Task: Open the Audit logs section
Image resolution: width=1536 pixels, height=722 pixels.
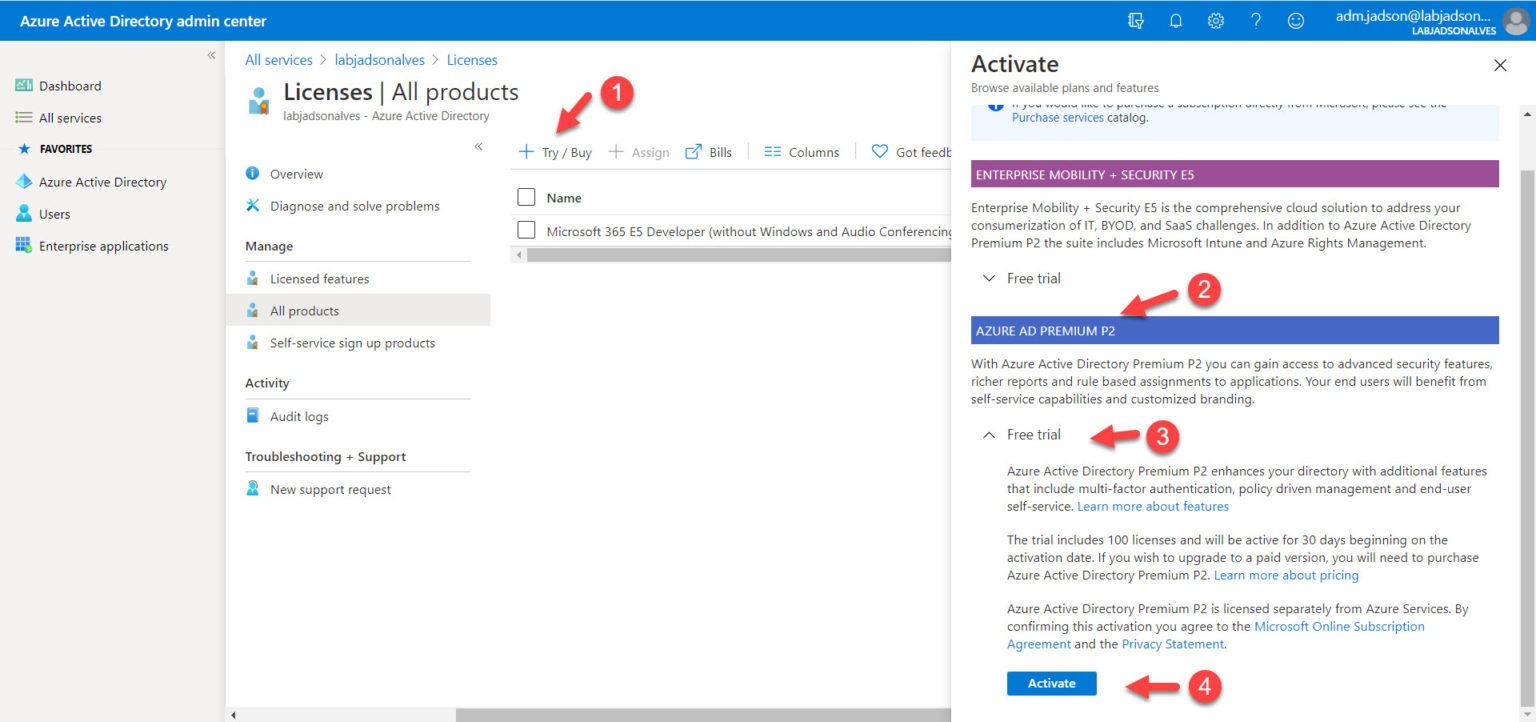Action: [300, 416]
